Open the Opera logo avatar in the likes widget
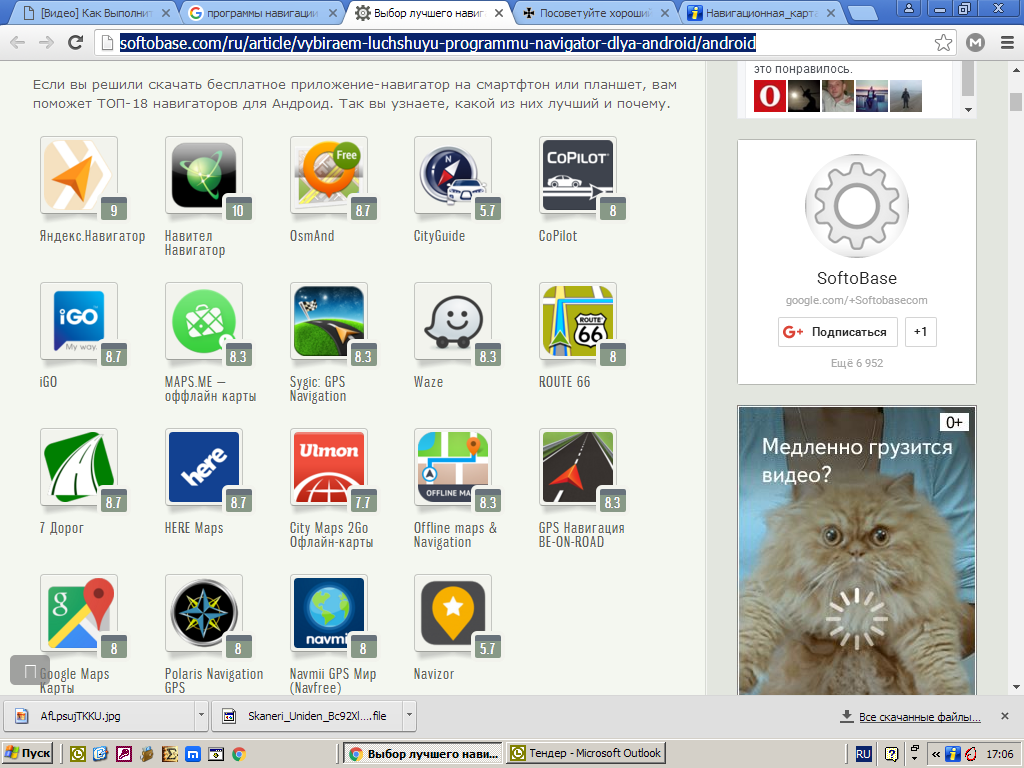 point(770,96)
